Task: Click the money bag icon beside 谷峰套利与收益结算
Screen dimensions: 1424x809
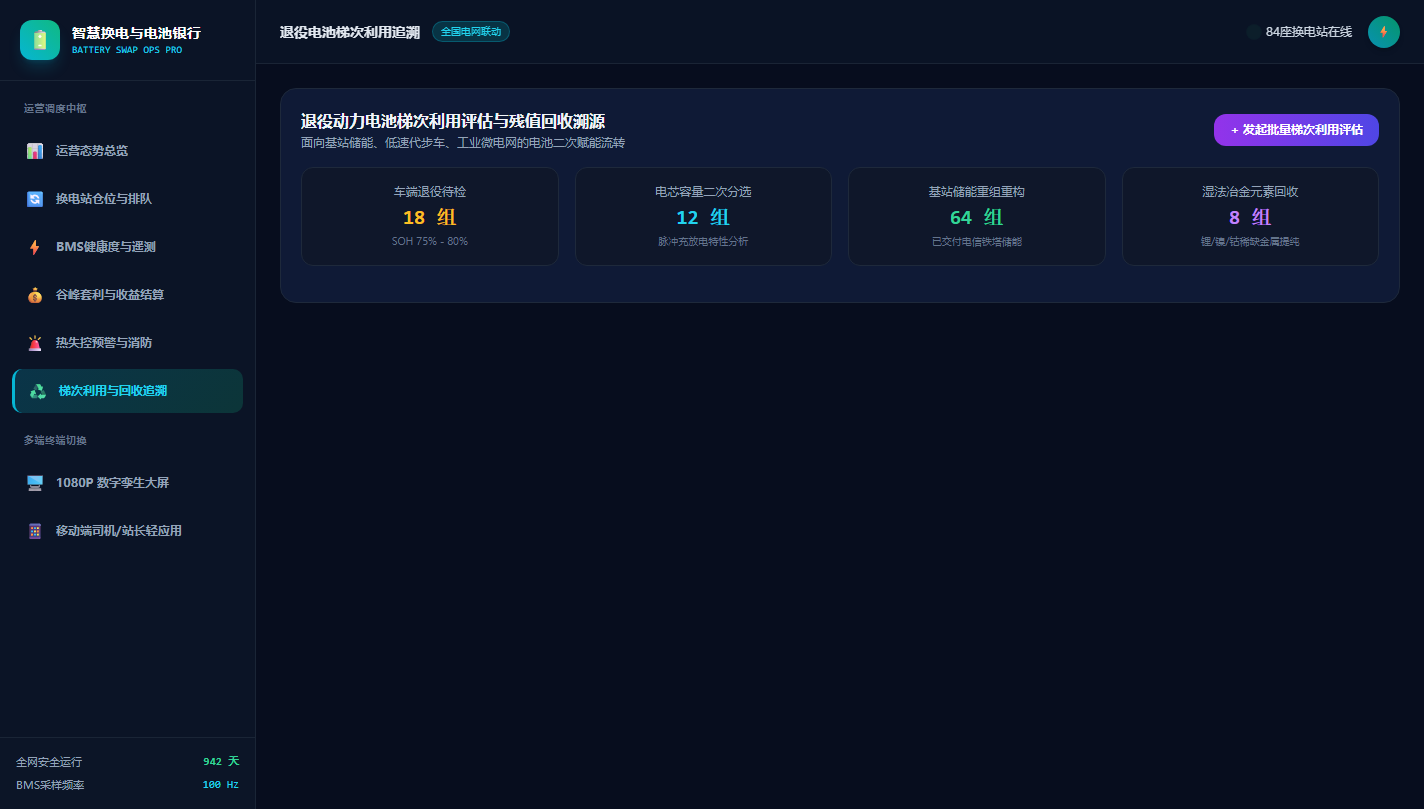Action: (35, 295)
